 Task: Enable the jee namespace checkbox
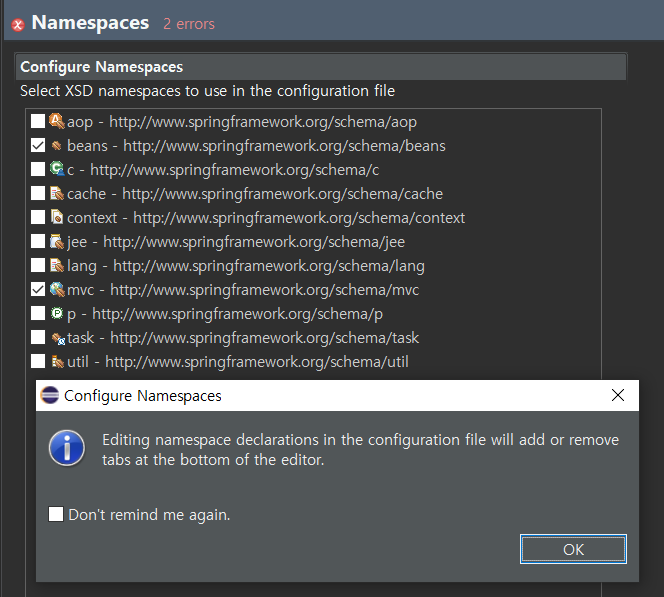[x=38, y=241]
